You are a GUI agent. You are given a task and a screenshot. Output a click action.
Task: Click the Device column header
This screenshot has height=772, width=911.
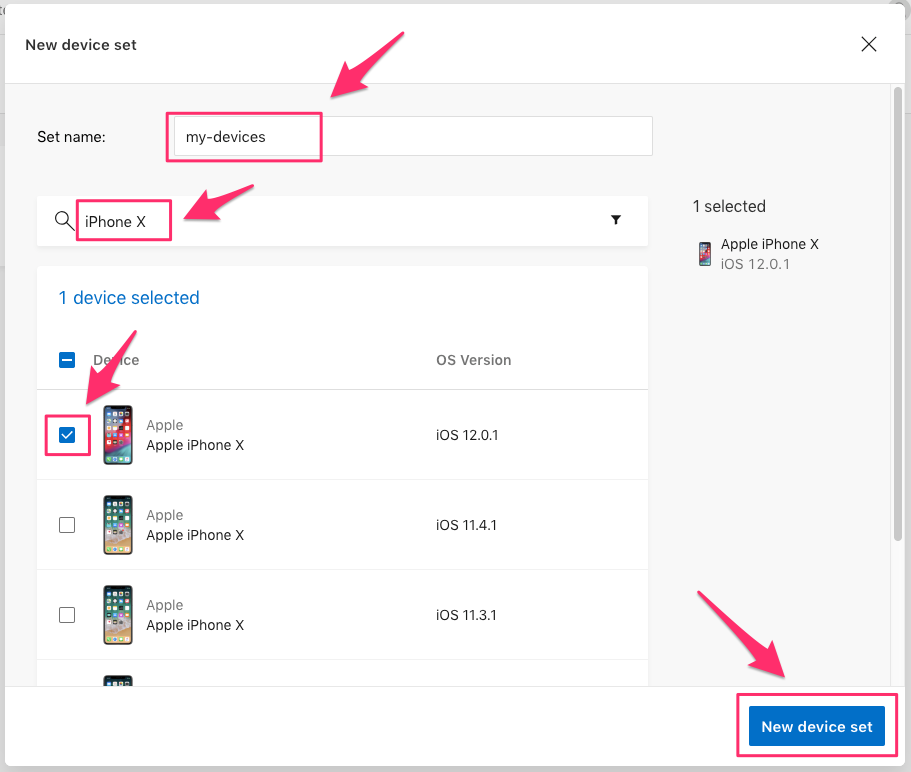coord(116,360)
